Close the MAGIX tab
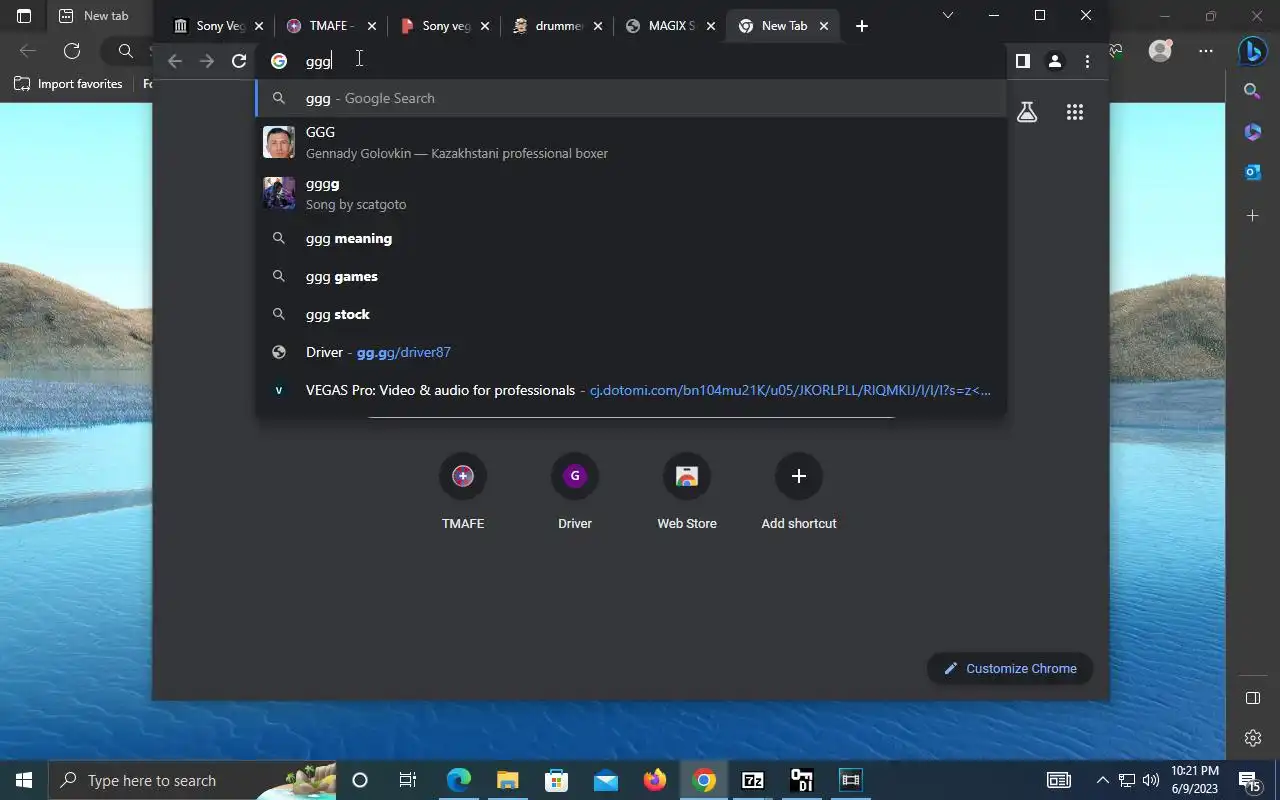This screenshot has height=800, width=1280. tap(711, 26)
